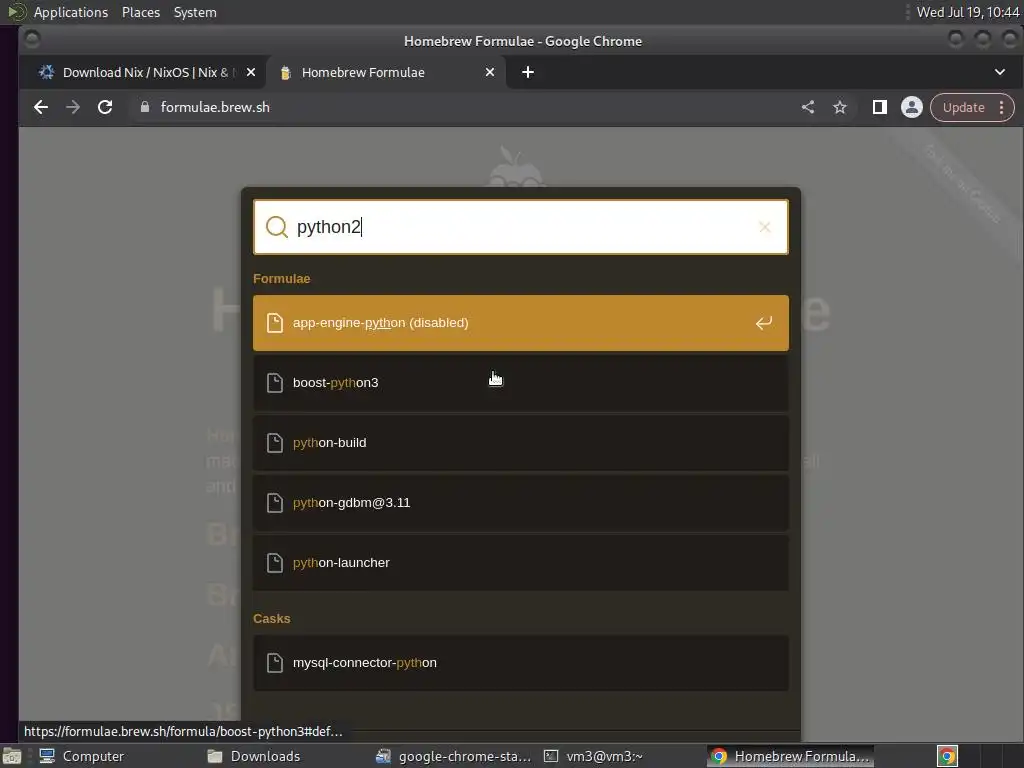Reload the formulae.brew.sh page
1024x768 pixels.
point(105,107)
